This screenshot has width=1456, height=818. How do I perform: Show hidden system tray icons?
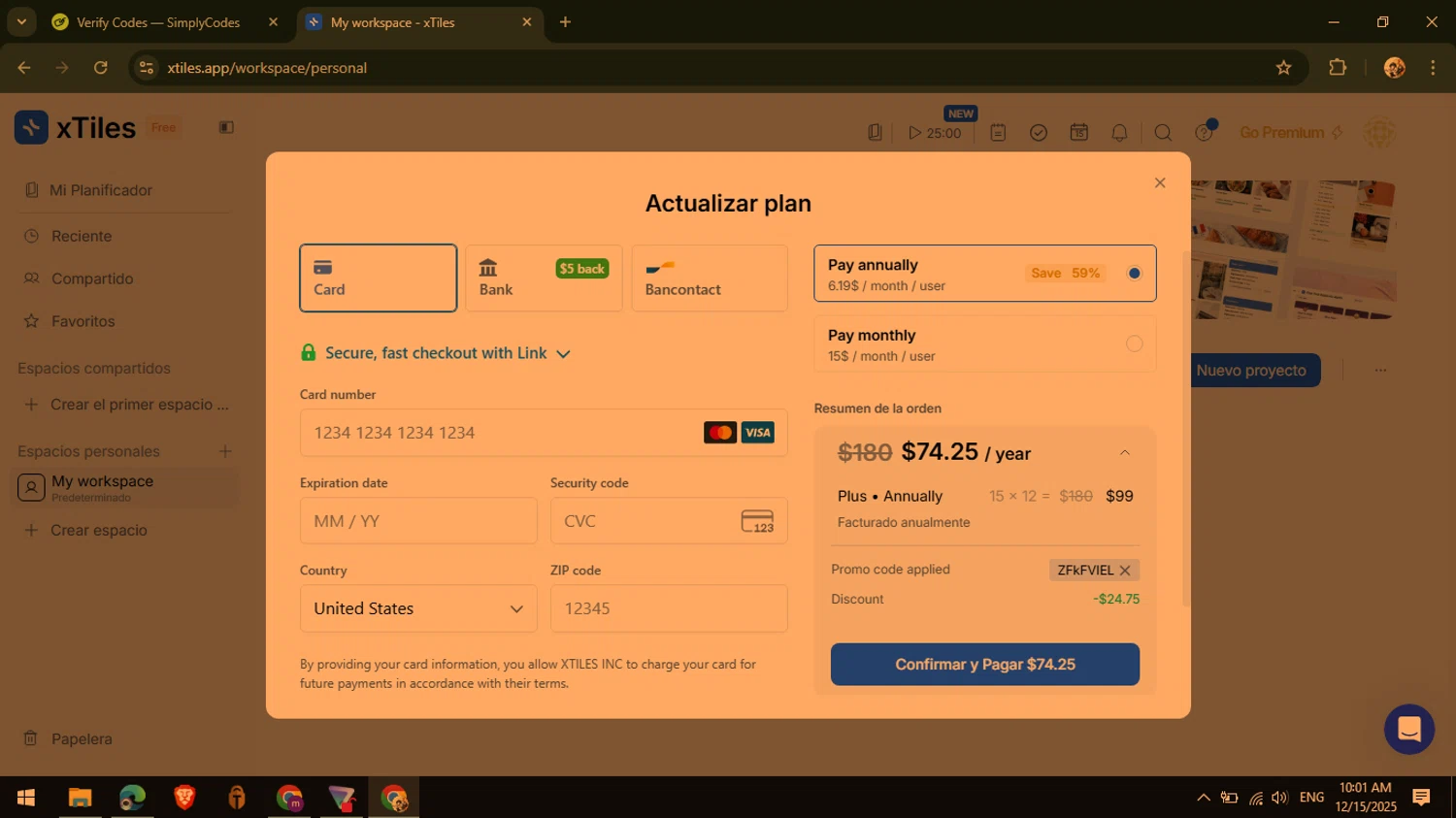(x=1204, y=798)
